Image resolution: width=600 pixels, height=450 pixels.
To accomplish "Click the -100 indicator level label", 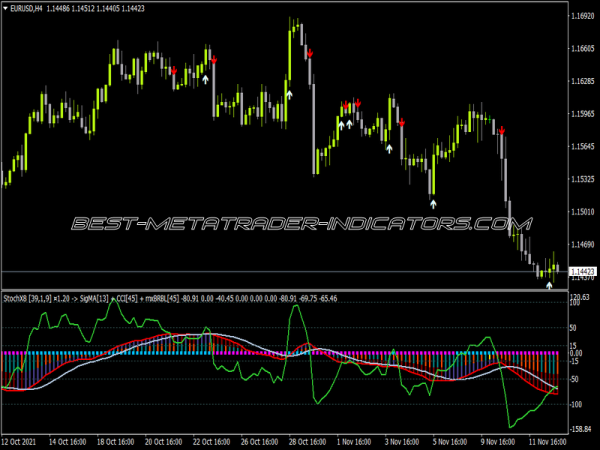I will (x=577, y=404).
